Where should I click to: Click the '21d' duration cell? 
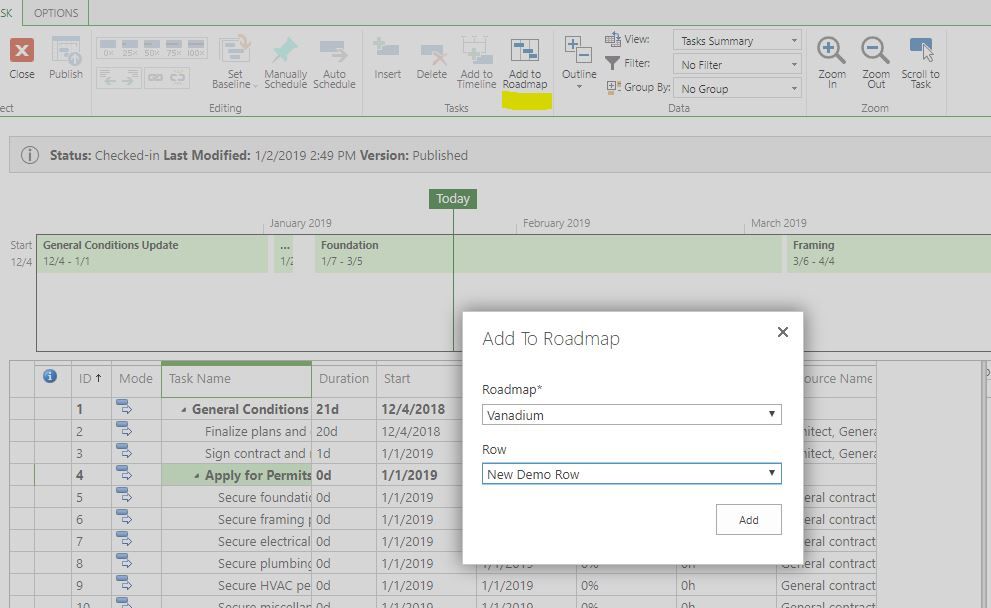pos(344,410)
